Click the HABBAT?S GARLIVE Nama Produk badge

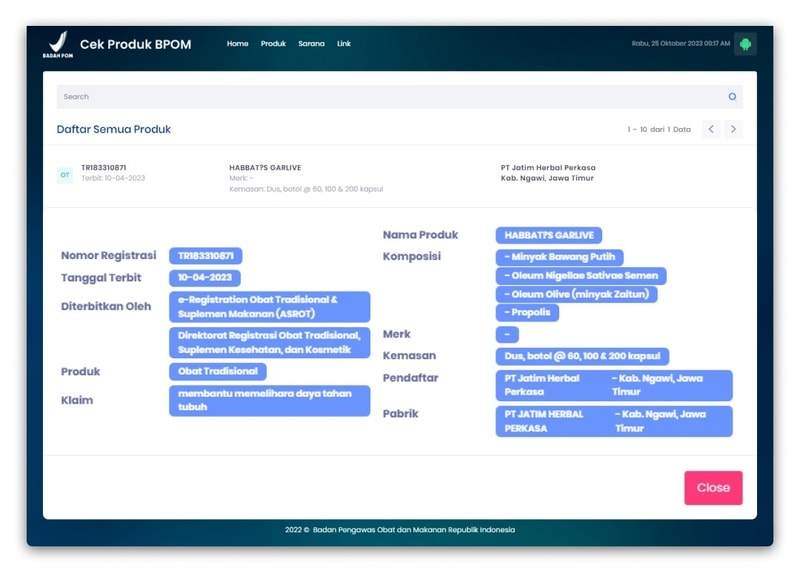[548, 235]
